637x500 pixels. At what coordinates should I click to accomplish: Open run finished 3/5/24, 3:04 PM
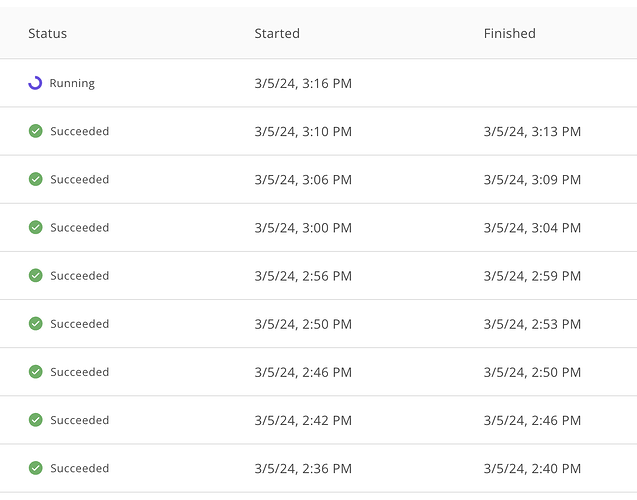tap(532, 228)
